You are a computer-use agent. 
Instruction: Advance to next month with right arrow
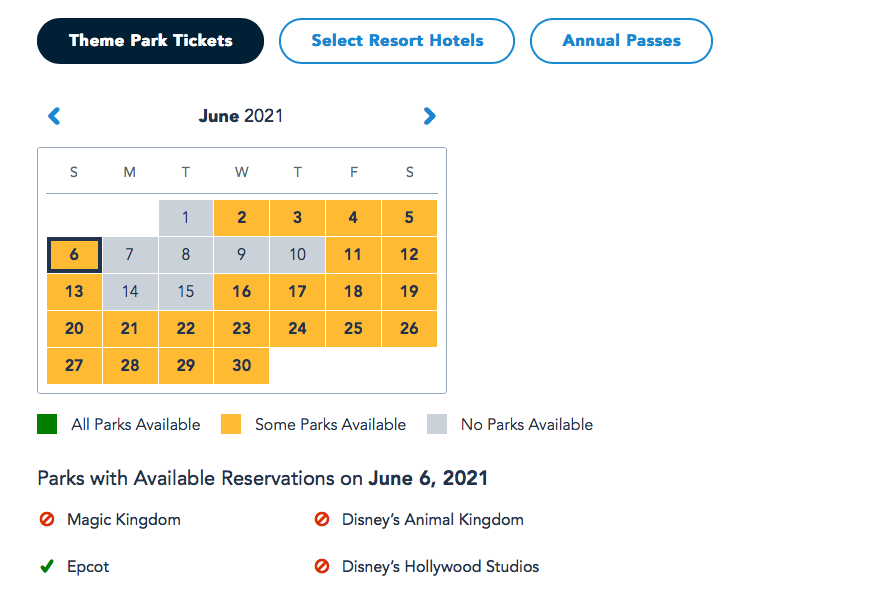[x=429, y=116]
